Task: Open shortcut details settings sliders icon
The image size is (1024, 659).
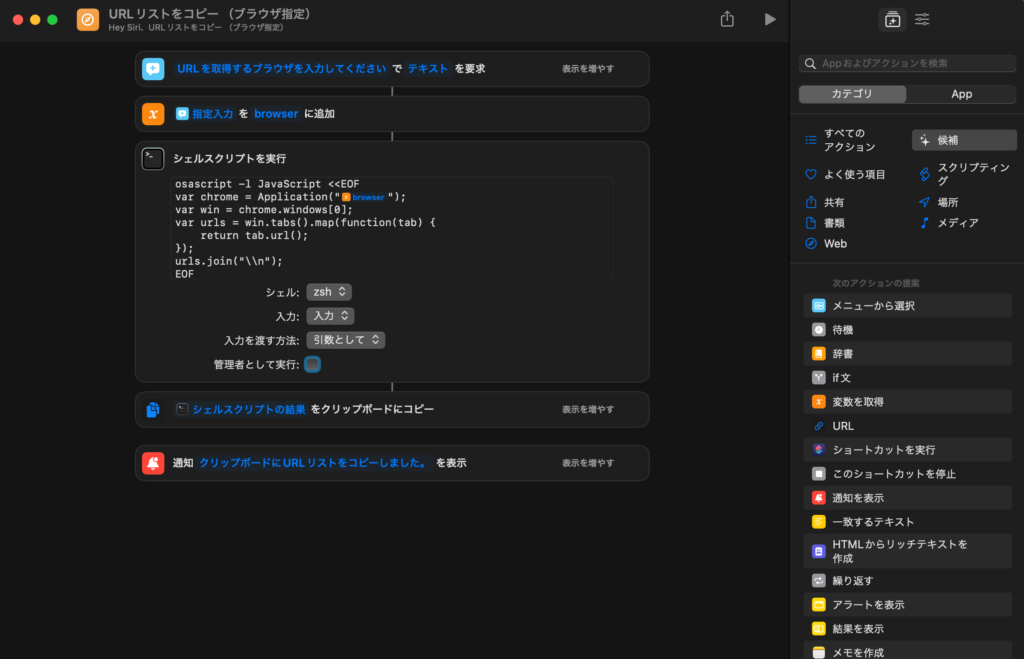Action: click(922, 19)
